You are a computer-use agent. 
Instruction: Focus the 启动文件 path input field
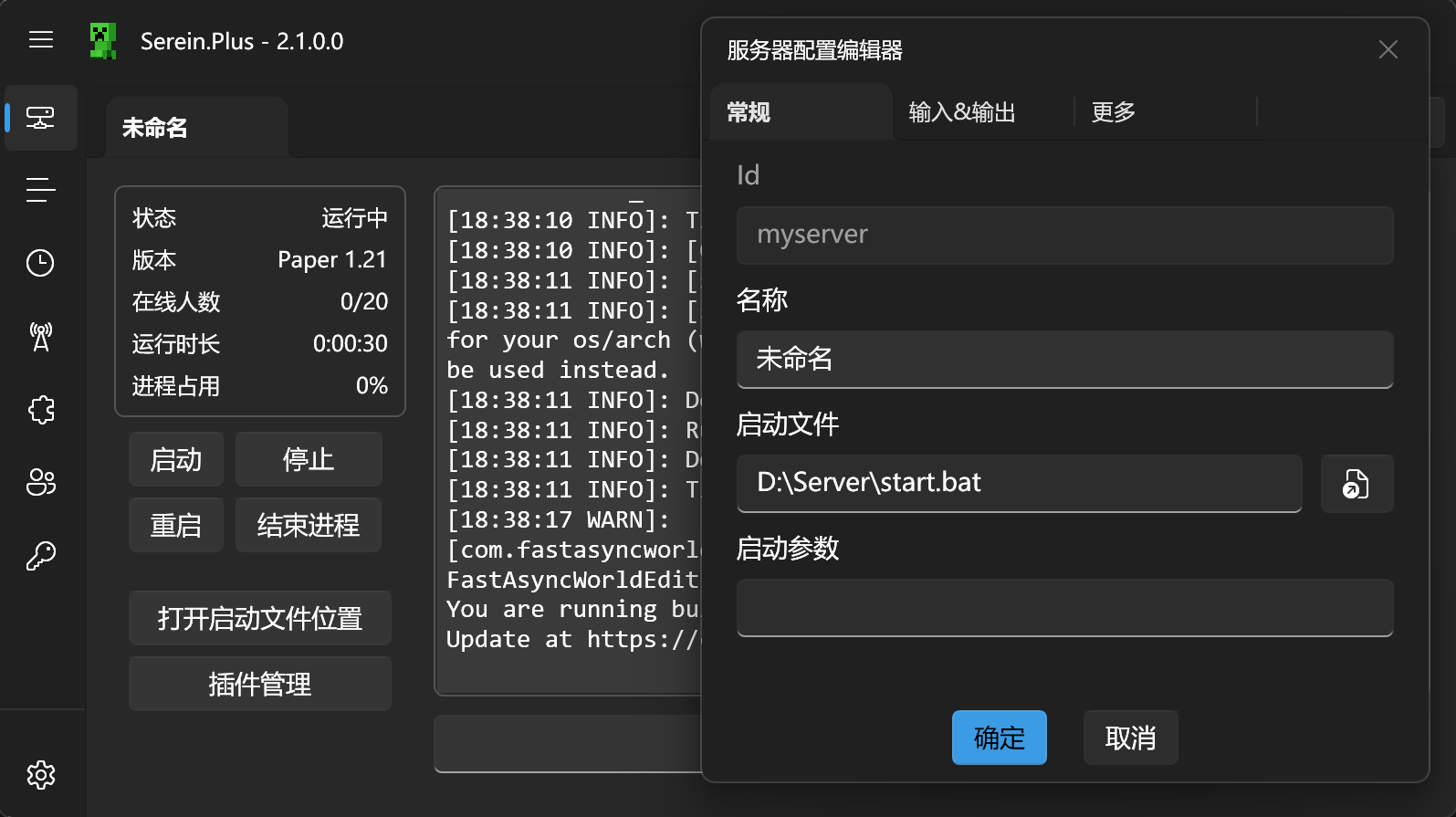pos(1019,483)
